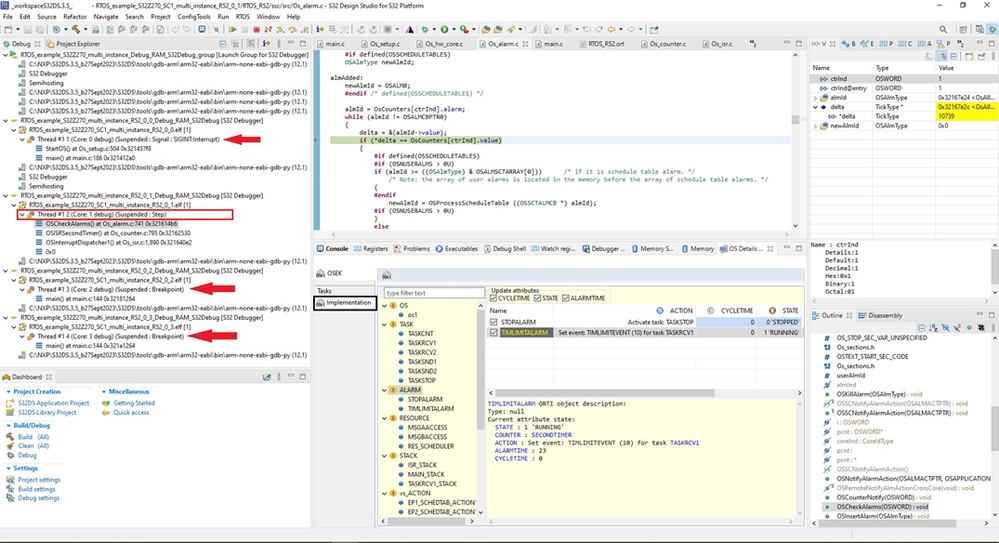
Task: Click the Resume debug toolbar icon
Action: pos(231,30)
